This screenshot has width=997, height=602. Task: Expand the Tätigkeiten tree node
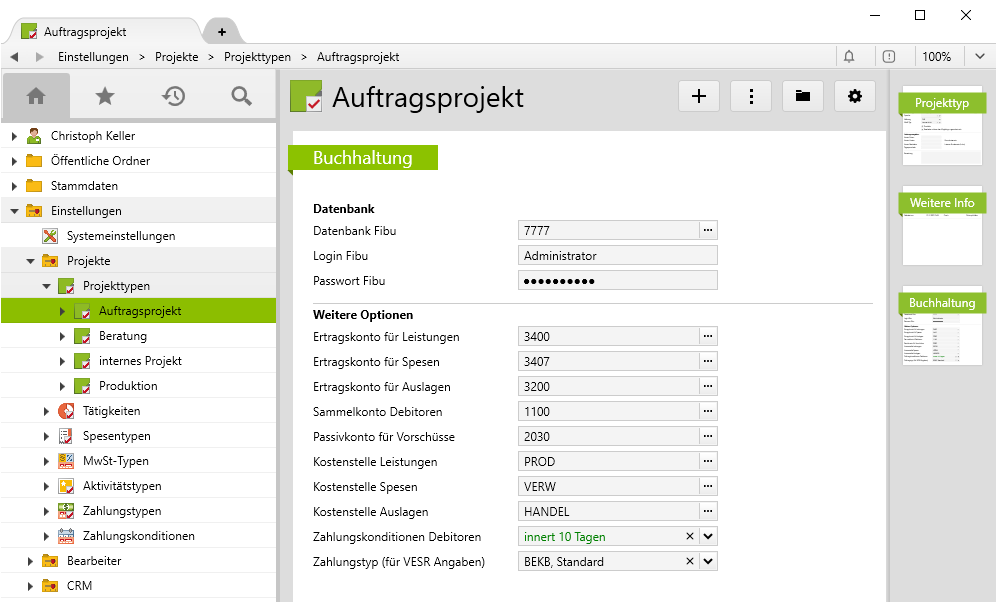pyautogui.click(x=46, y=411)
